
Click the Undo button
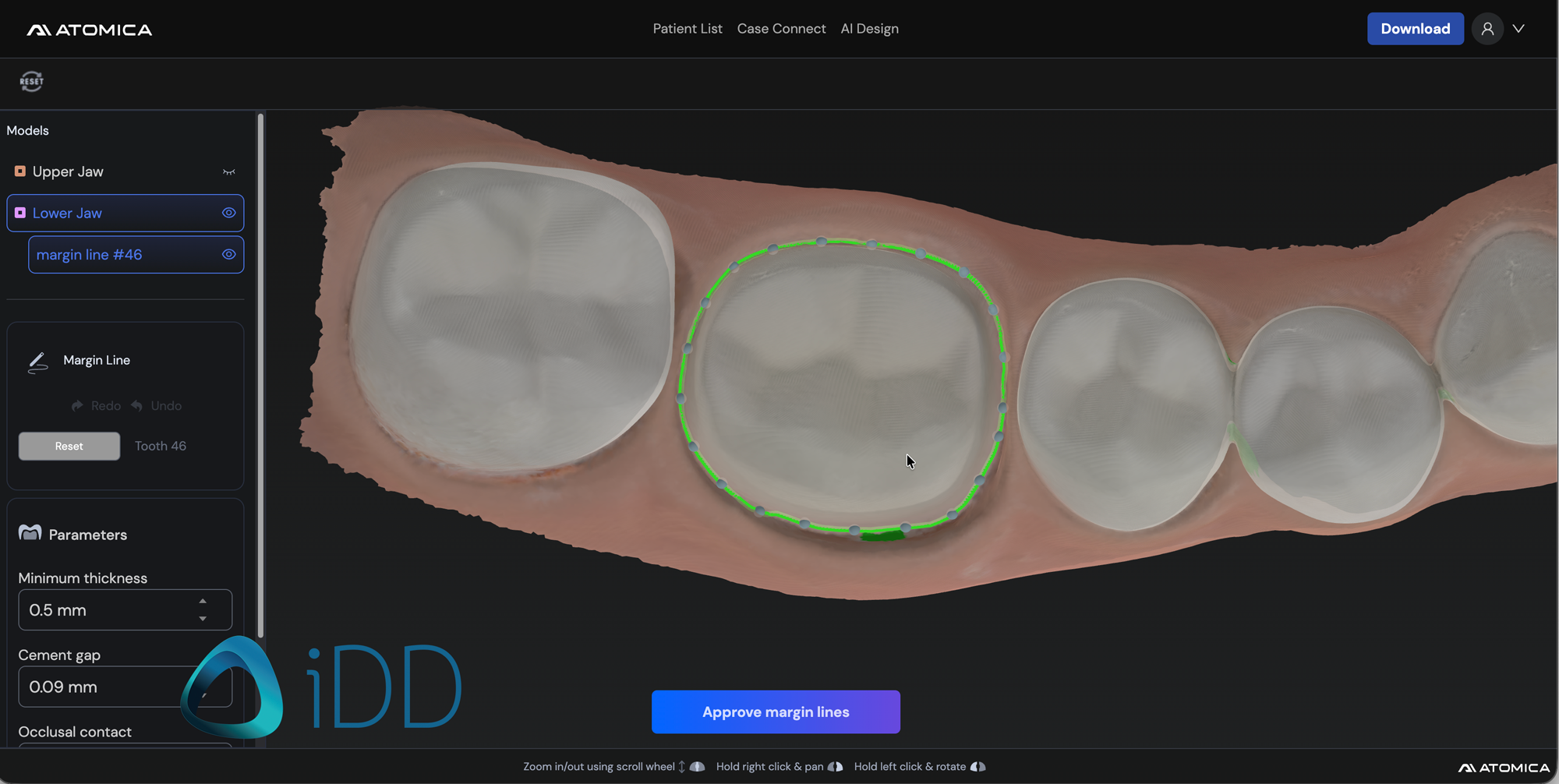[156, 405]
